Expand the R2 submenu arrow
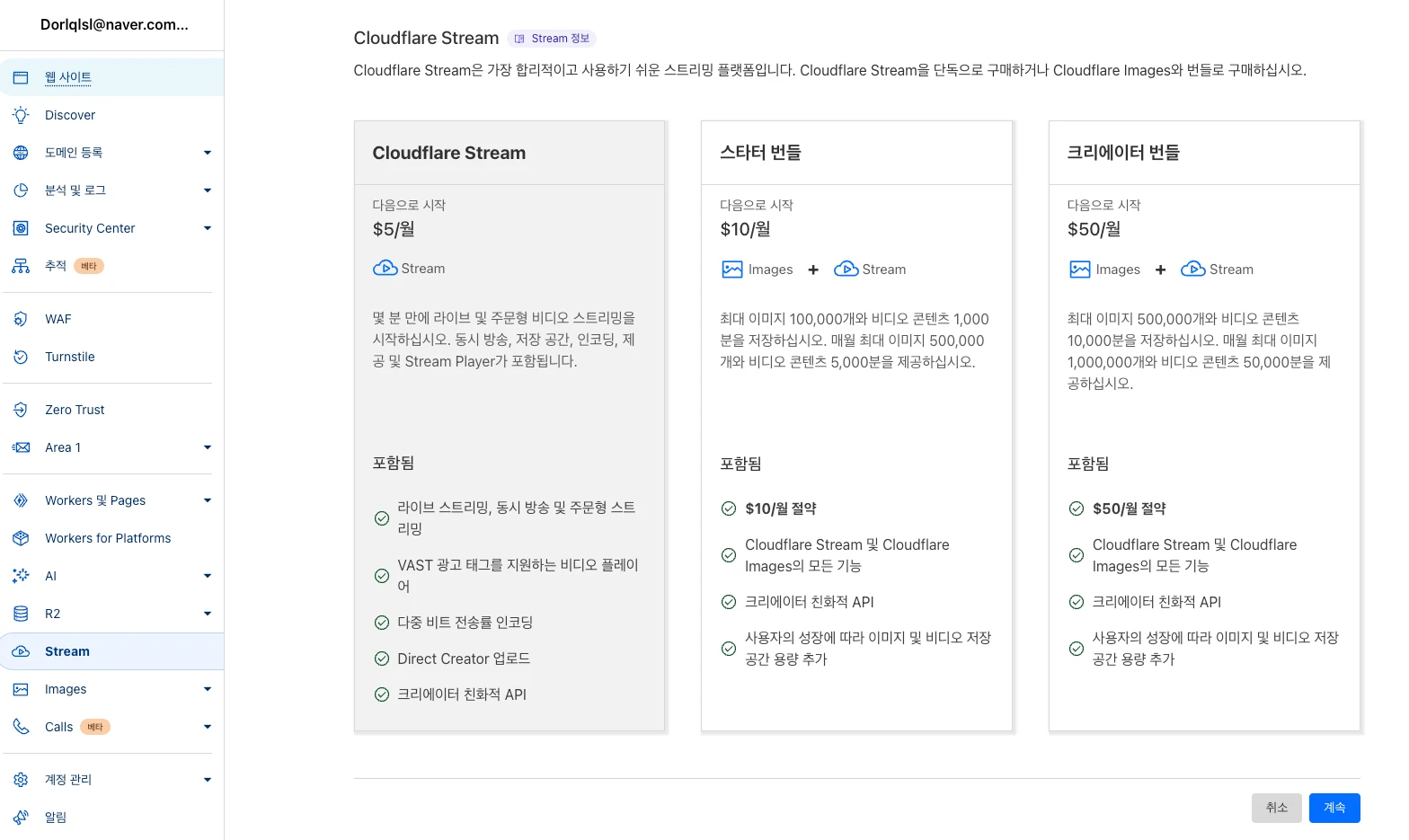1409x840 pixels. click(x=208, y=614)
